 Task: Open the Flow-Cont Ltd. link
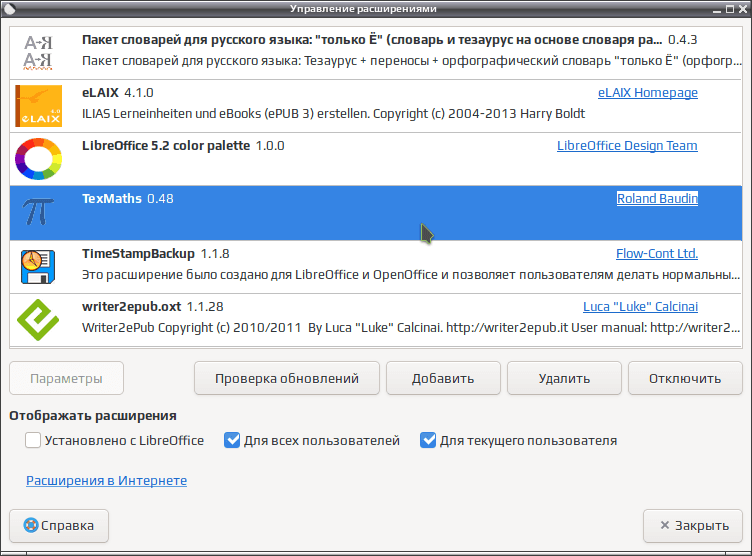[657, 253]
